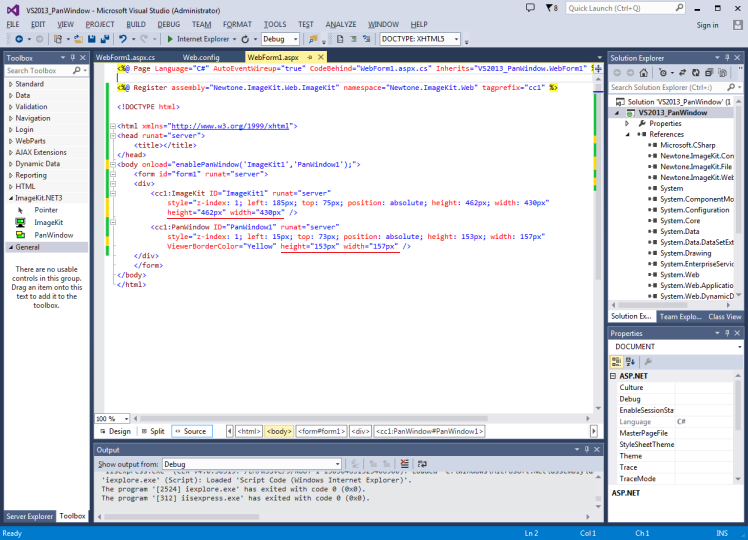This screenshot has height=540, width=748.
Task: Click the New Project toolbar icon
Action: [58, 39]
